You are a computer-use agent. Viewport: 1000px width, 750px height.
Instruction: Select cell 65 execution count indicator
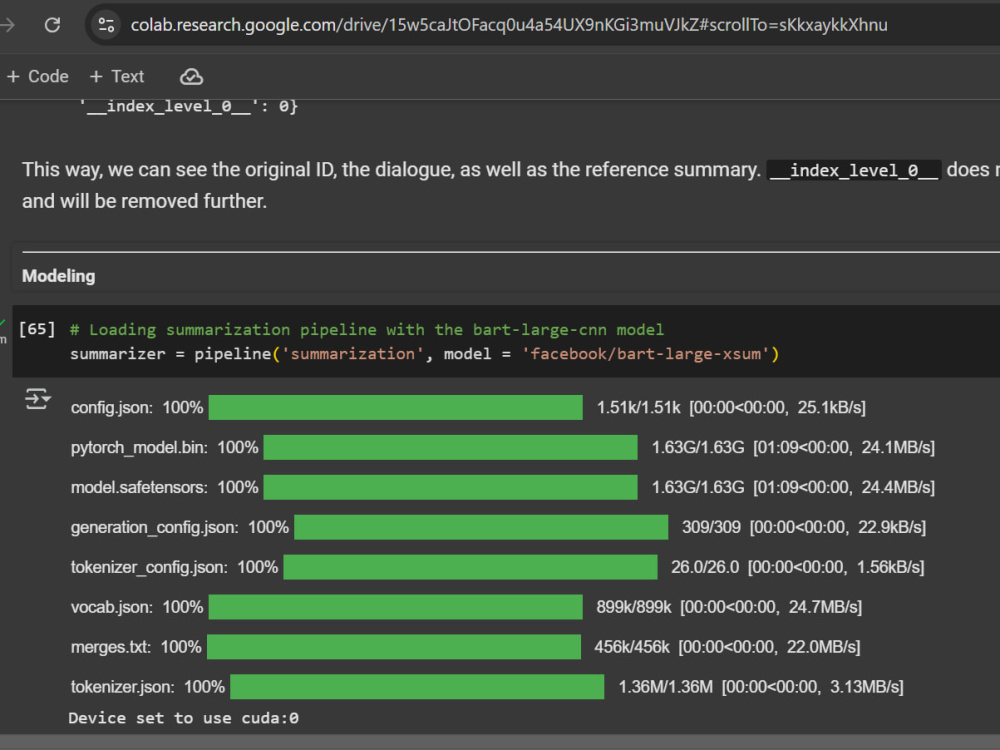pyautogui.click(x=37, y=329)
